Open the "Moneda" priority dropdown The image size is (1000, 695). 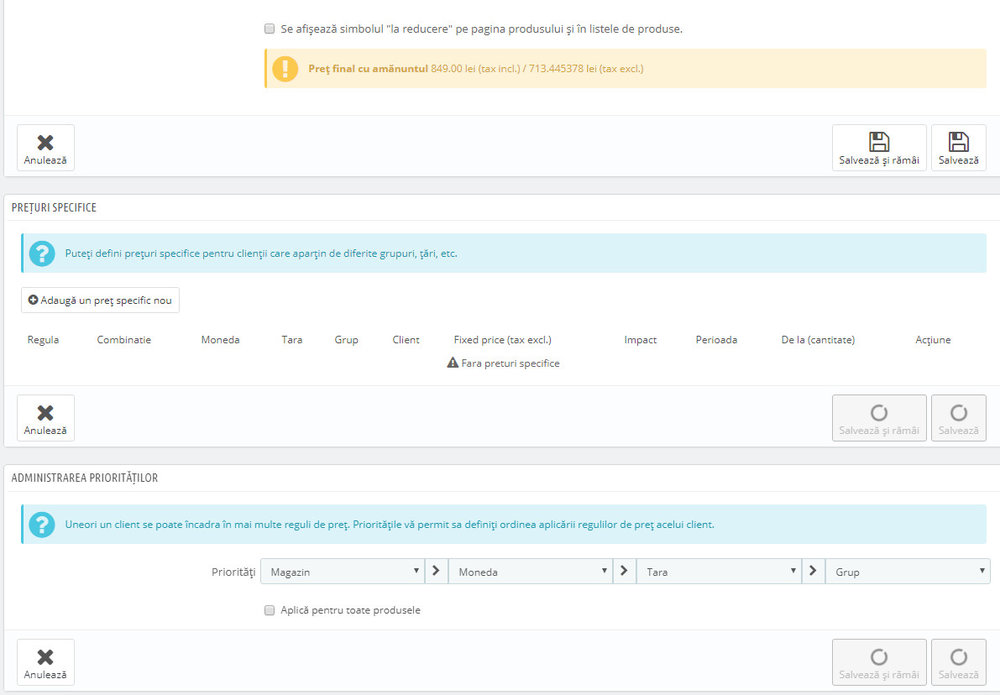tap(531, 571)
